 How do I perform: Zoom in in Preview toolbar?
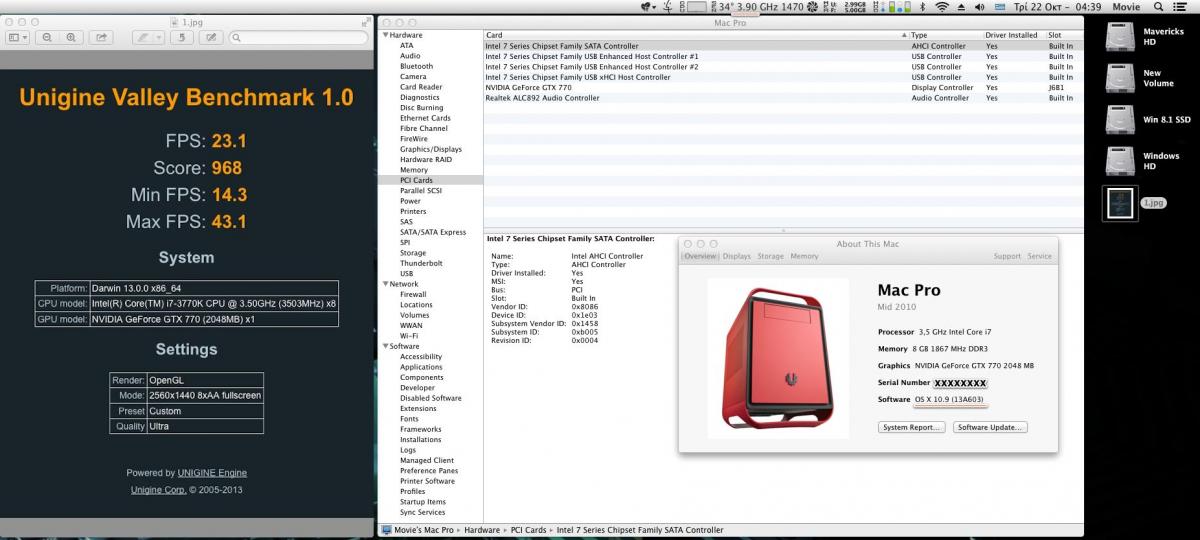[x=71, y=37]
